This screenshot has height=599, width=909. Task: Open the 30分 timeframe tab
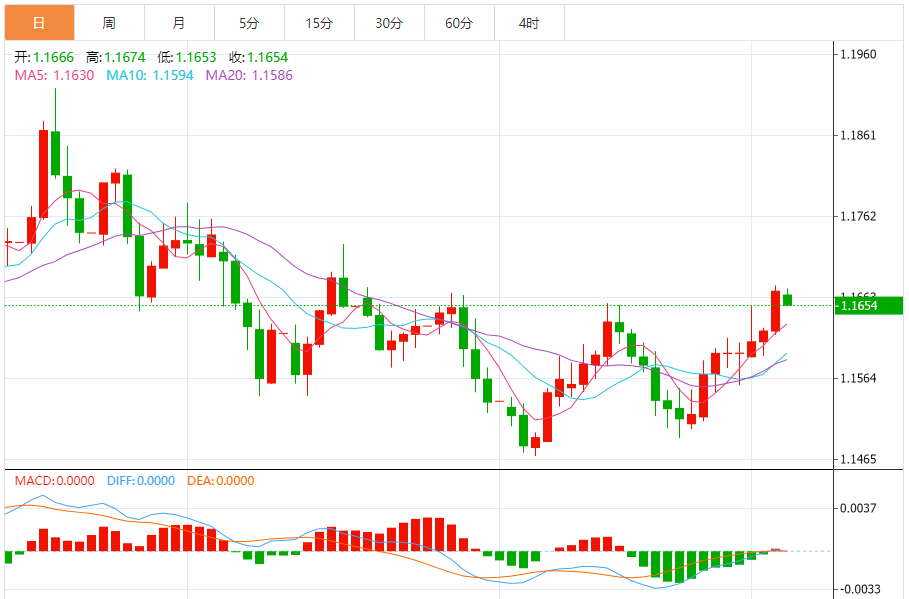click(389, 23)
